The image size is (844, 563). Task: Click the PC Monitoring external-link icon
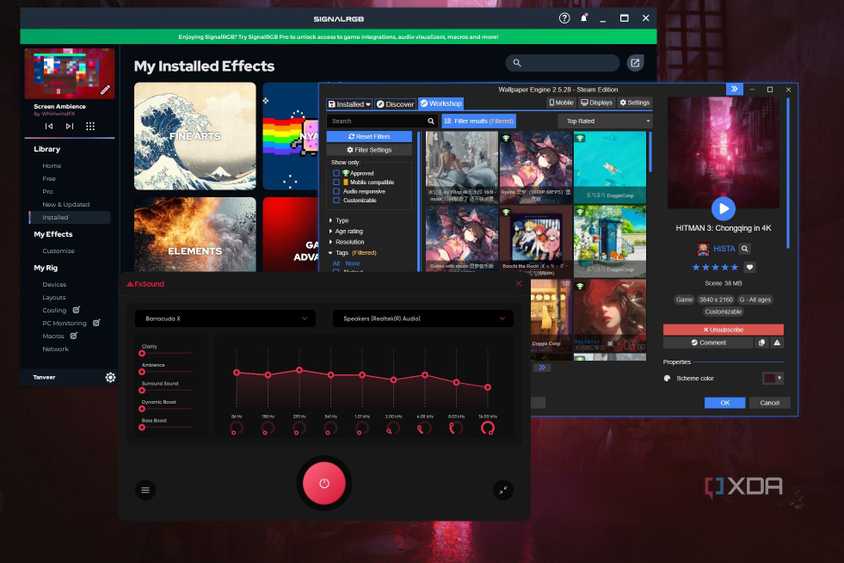96,322
